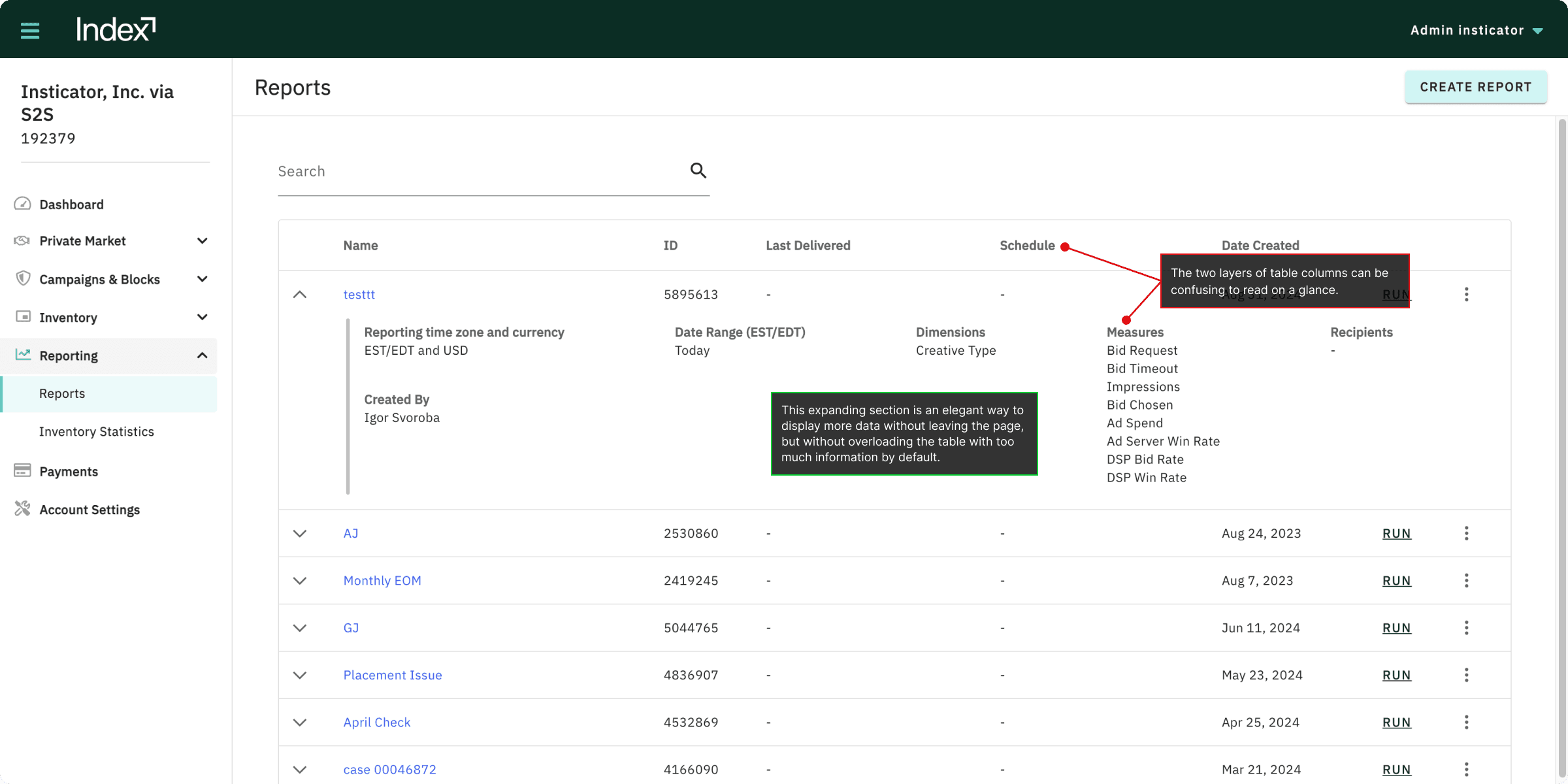This screenshot has width=1568, height=784.
Task: Open the Admin insticator account dropdown
Action: 1477,30
